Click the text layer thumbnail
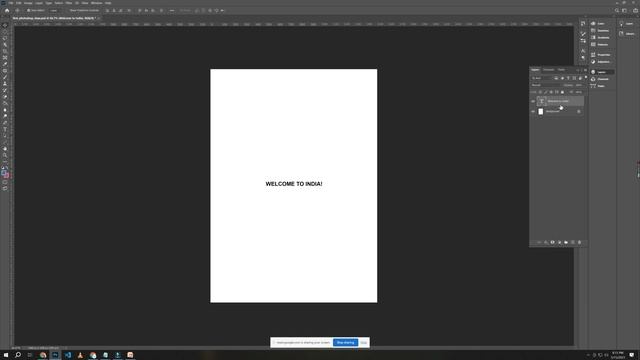 click(x=542, y=101)
